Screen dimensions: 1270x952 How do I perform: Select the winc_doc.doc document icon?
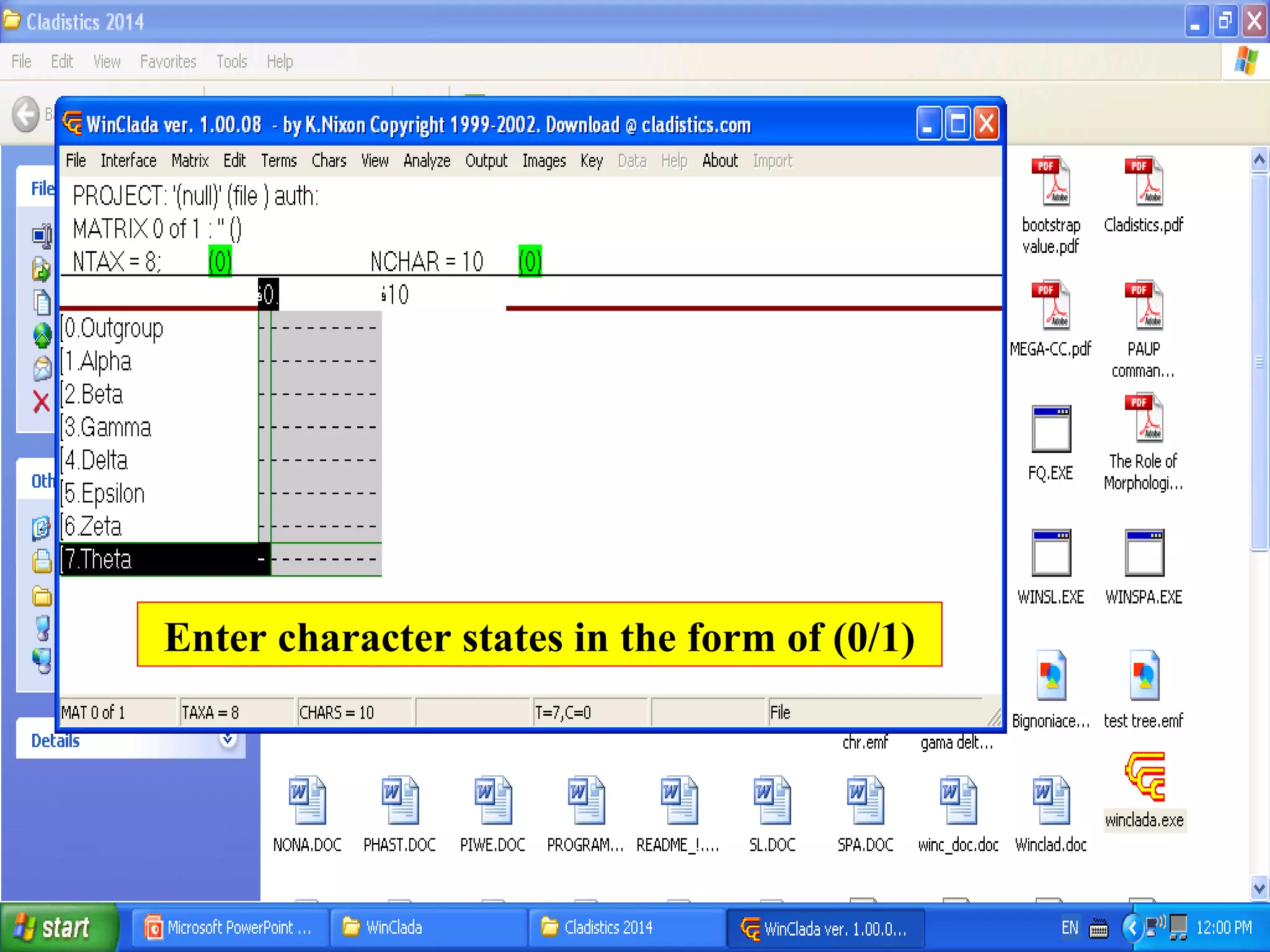pyautogui.click(x=958, y=800)
